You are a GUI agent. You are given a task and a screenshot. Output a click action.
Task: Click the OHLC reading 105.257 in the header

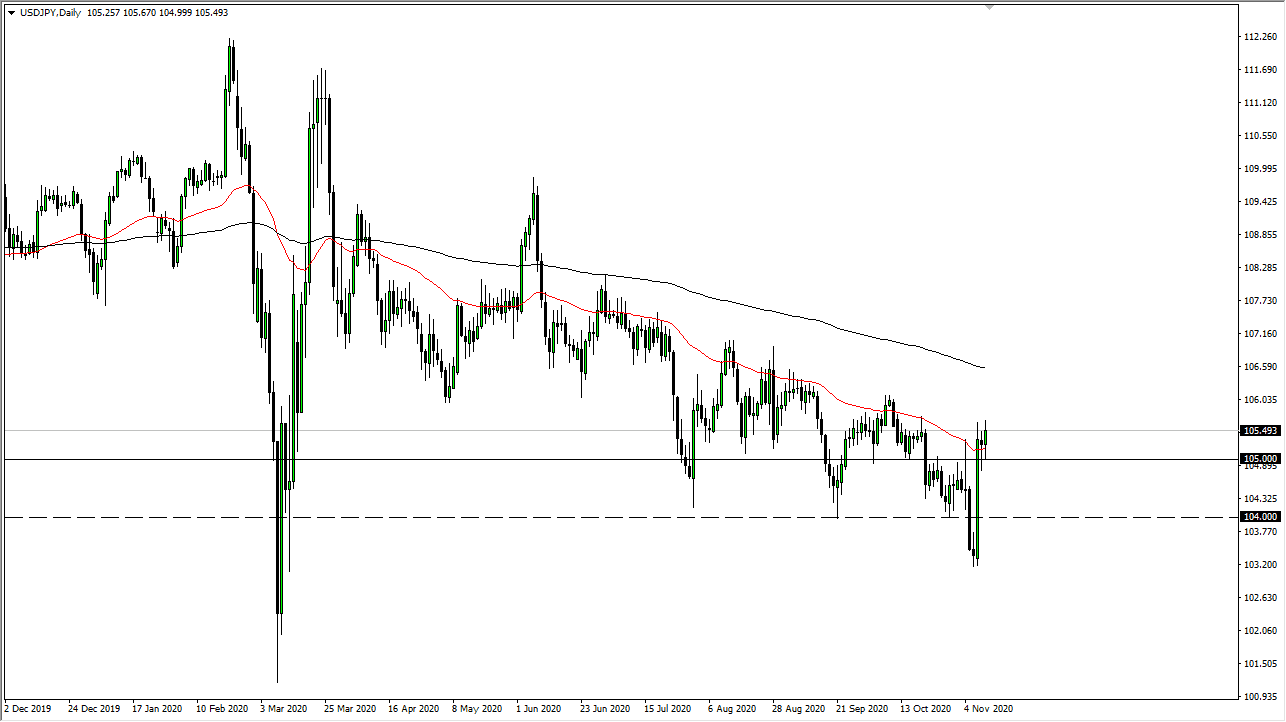pyautogui.click(x=98, y=13)
